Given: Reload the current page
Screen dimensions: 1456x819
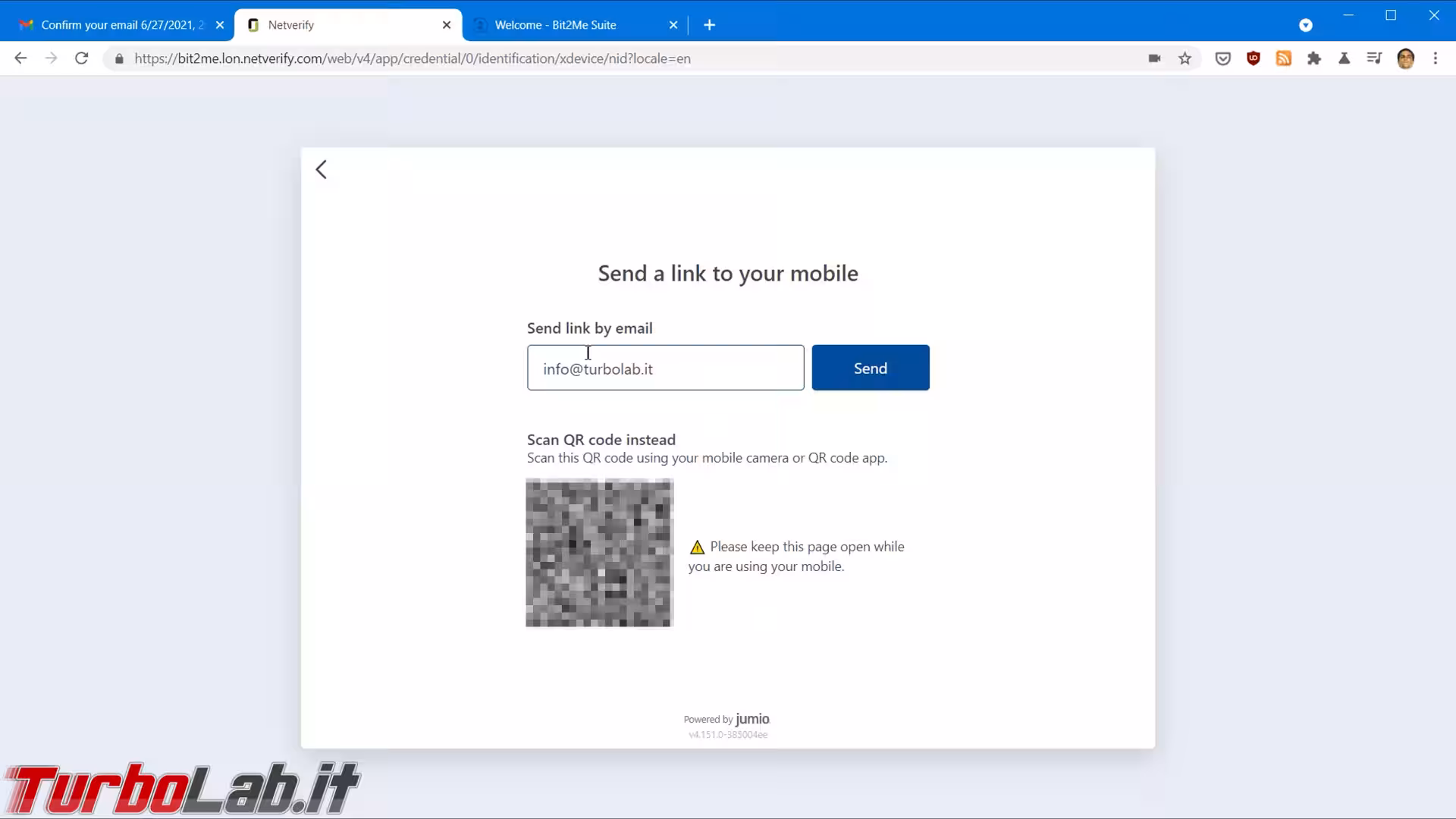Looking at the screenshot, I should coord(81,58).
